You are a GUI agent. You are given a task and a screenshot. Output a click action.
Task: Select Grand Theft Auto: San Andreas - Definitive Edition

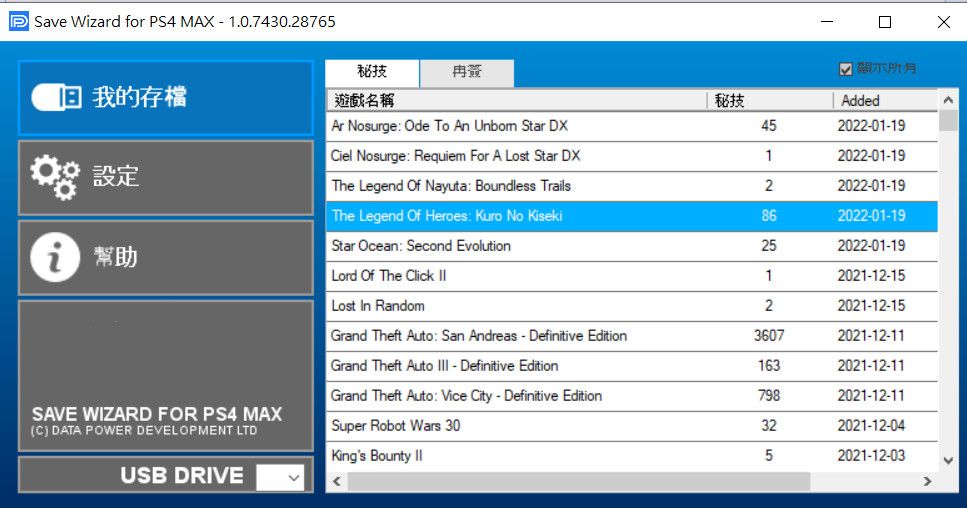pyautogui.click(x=632, y=337)
